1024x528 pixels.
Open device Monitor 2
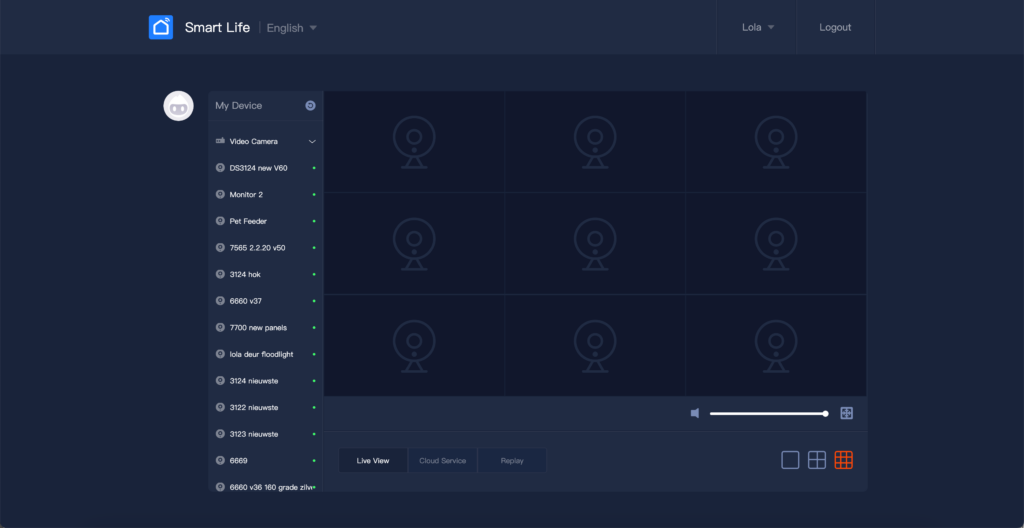(265, 194)
